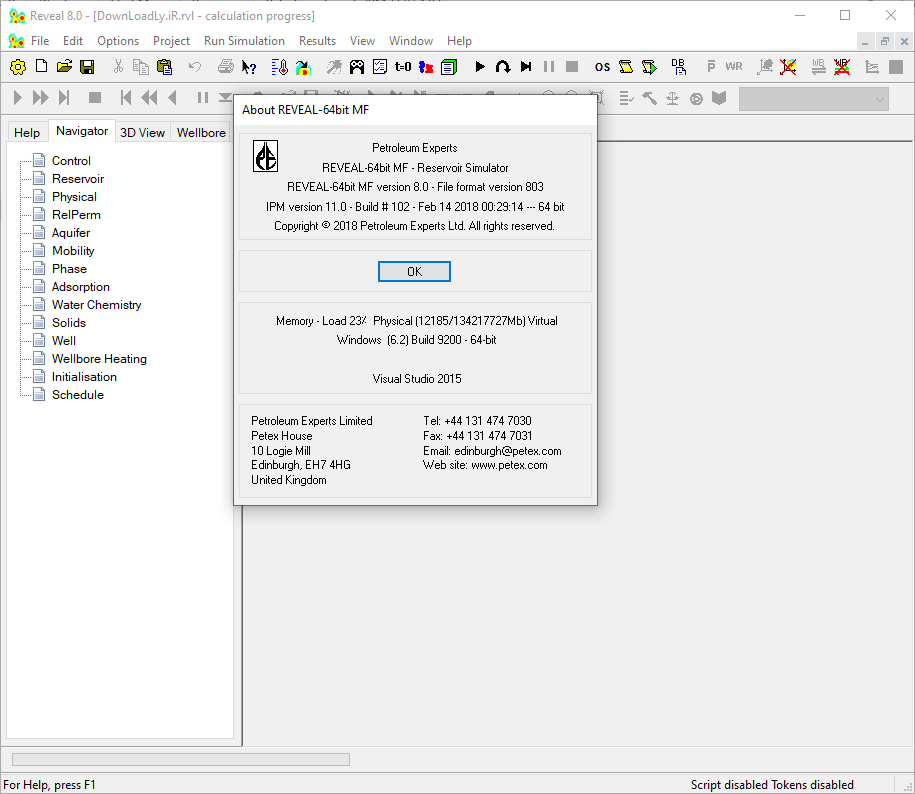The image size is (915, 794).
Task: Select Well in the Navigator tree
Action: point(64,341)
